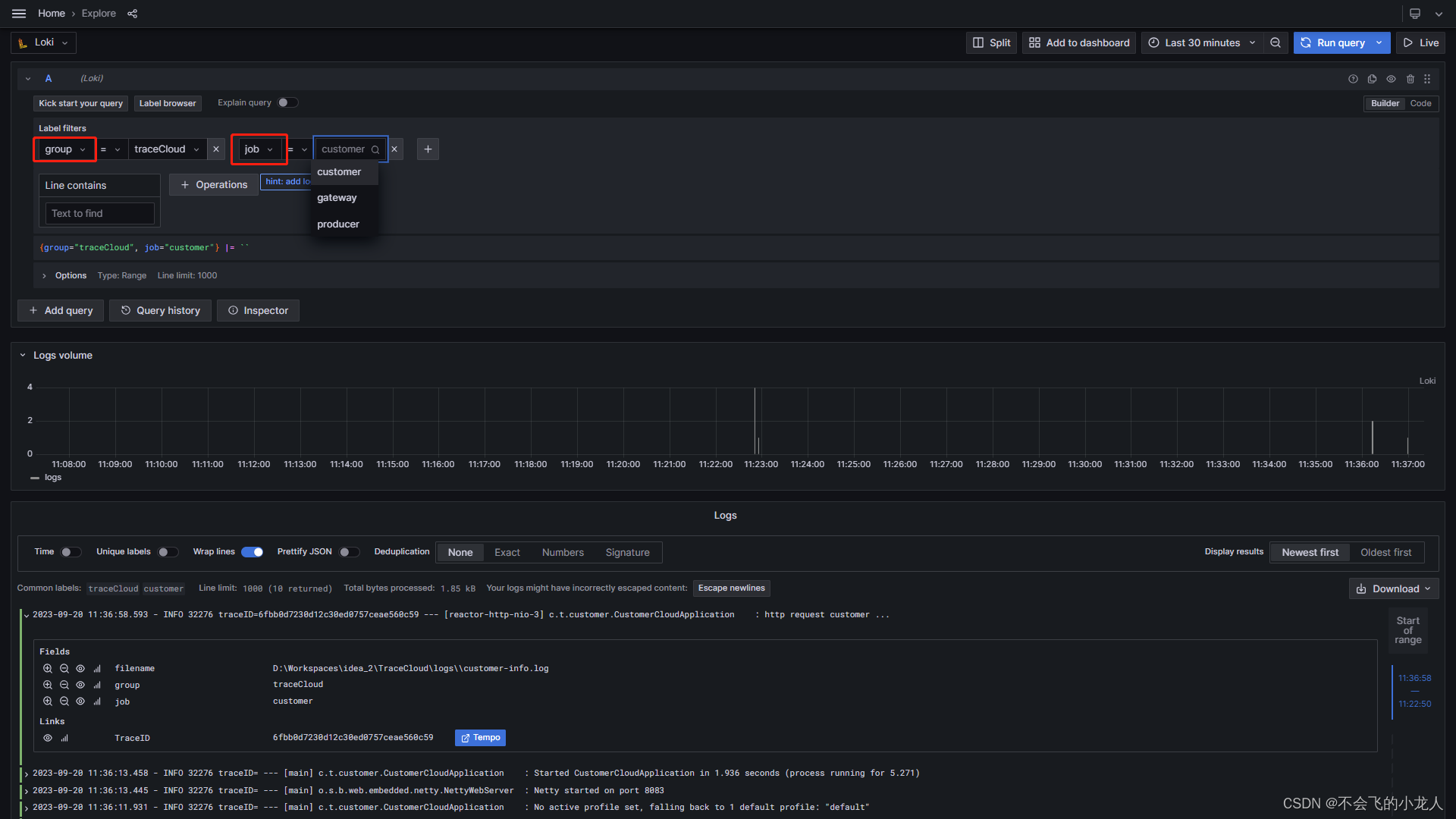Screen dimensions: 1456x819
Task: Enable the Prettify JSON toggle
Action: 350,552
